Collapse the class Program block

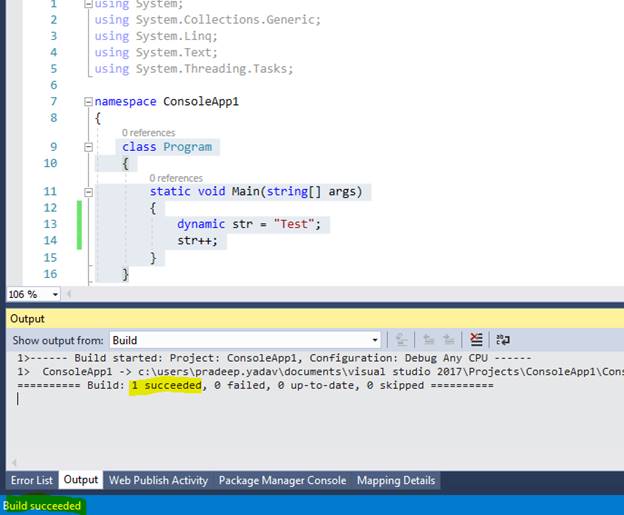(88, 147)
